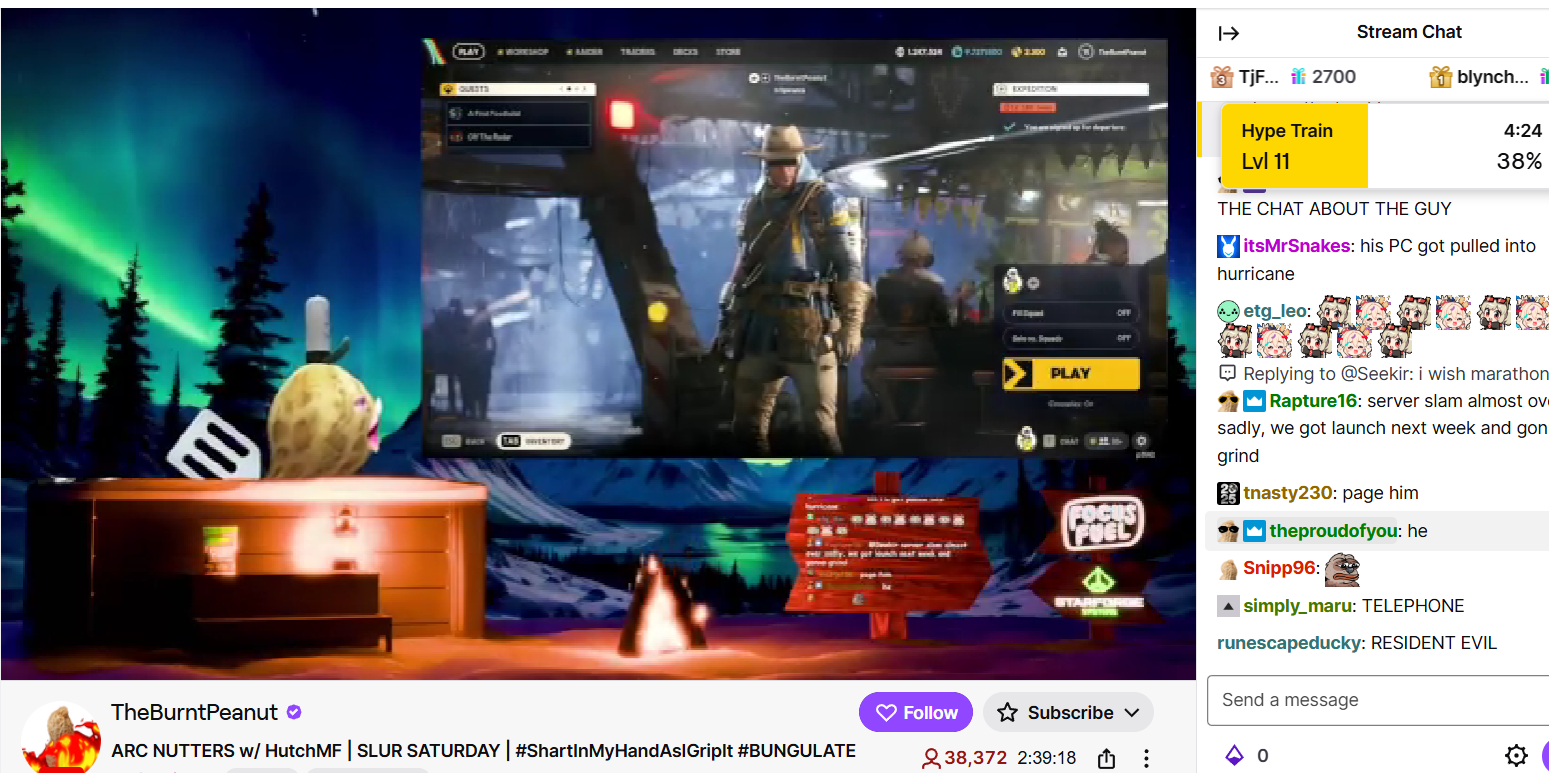Open the three-dot more options menu
1549x773 pixels.
[x=1147, y=758]
